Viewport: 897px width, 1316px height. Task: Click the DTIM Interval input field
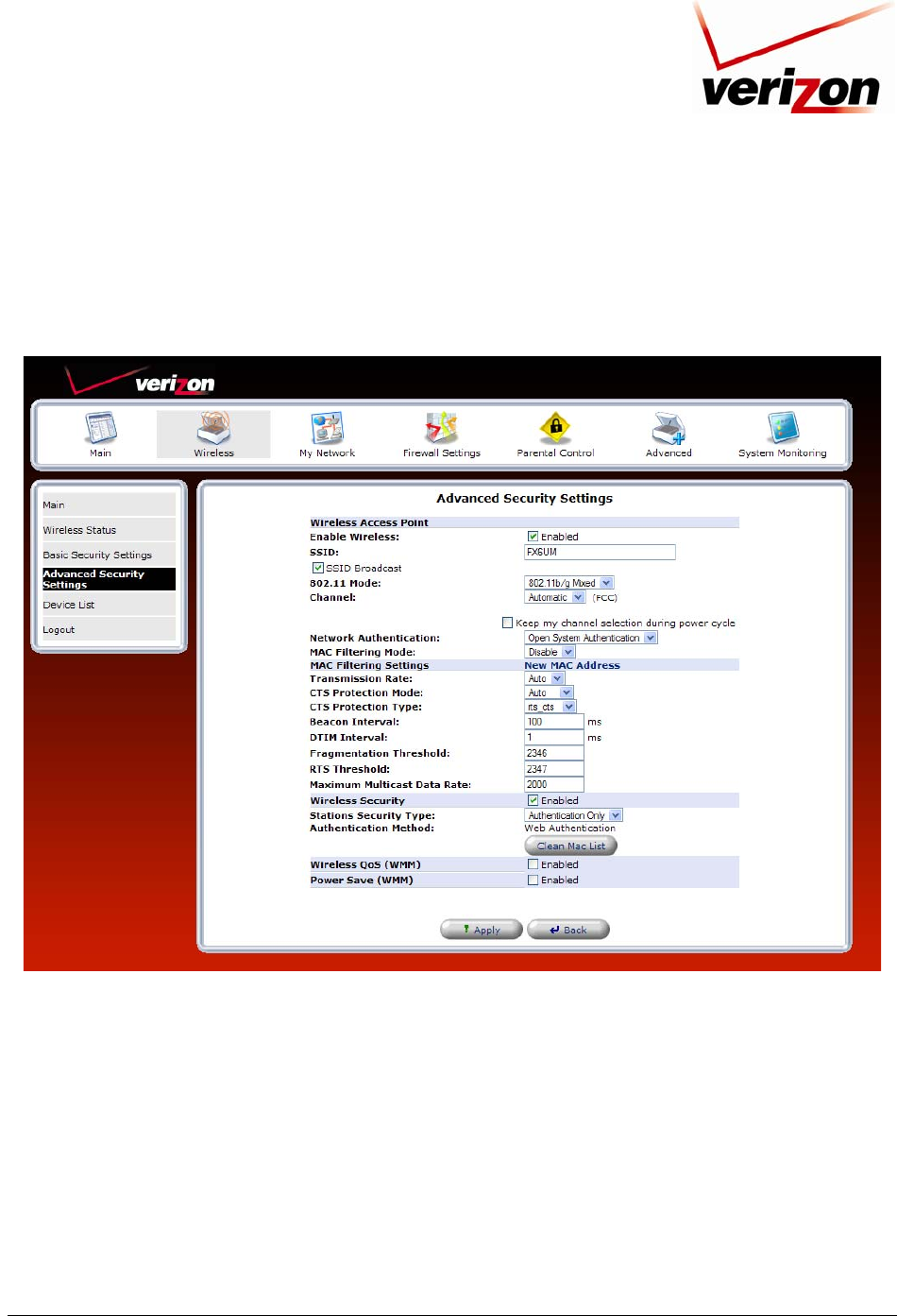pos(554,737)
